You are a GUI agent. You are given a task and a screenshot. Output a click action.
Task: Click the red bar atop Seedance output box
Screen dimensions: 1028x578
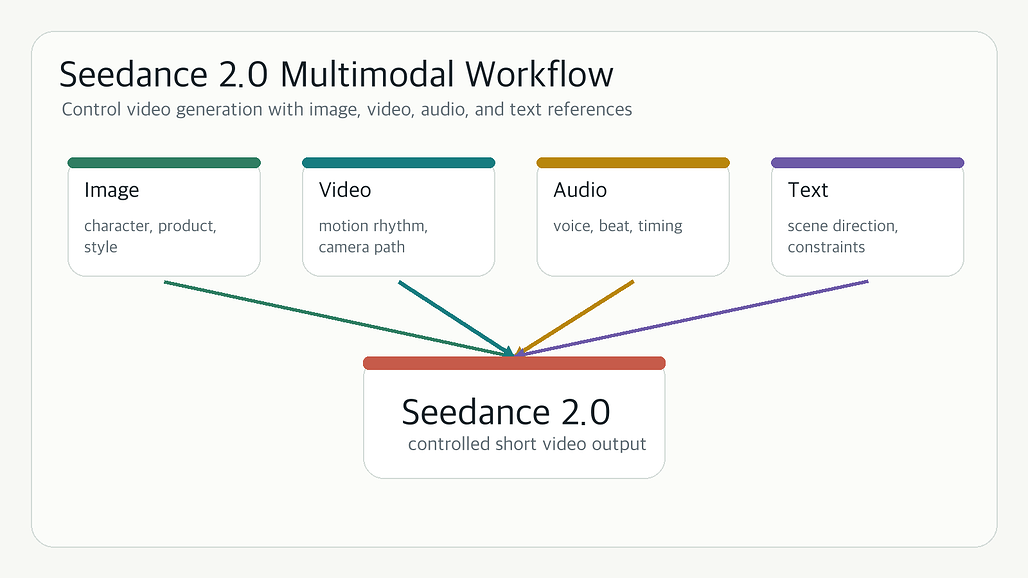click(x=514, y=363)
